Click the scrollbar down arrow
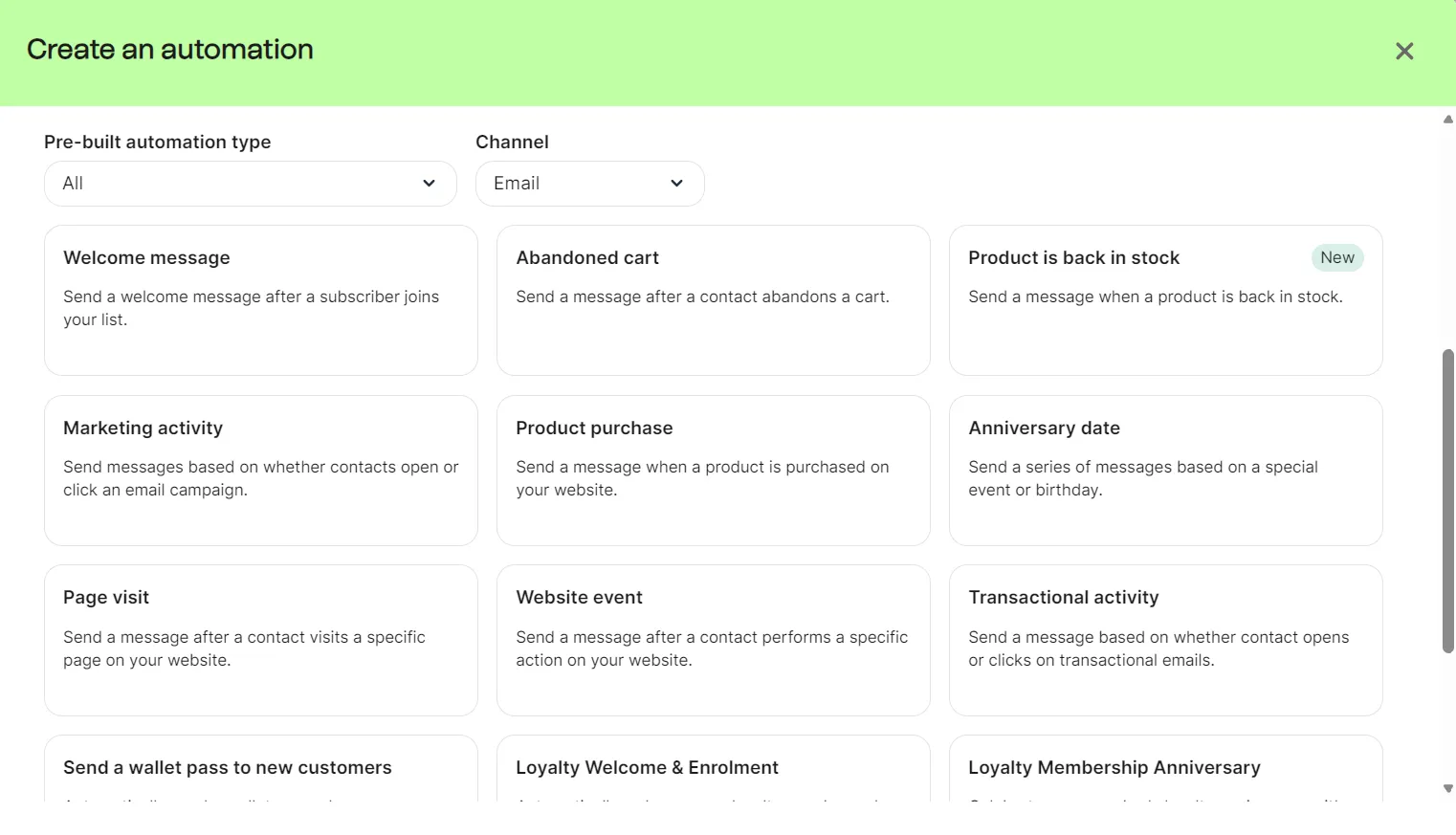Viewport: 1456px width, 835px height. tap(1448, 789)
